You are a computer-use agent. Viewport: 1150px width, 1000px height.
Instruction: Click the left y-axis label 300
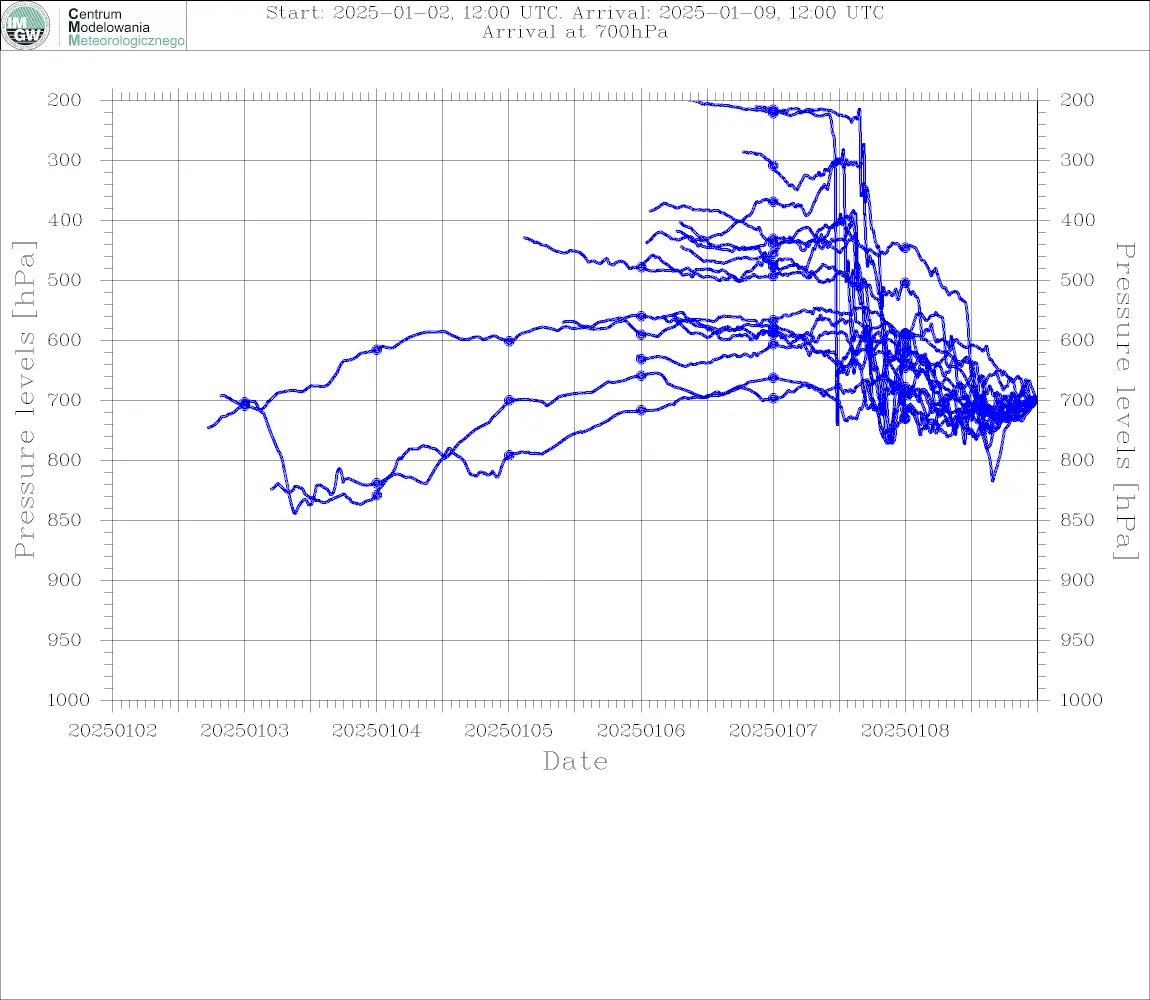click(65, 160)
